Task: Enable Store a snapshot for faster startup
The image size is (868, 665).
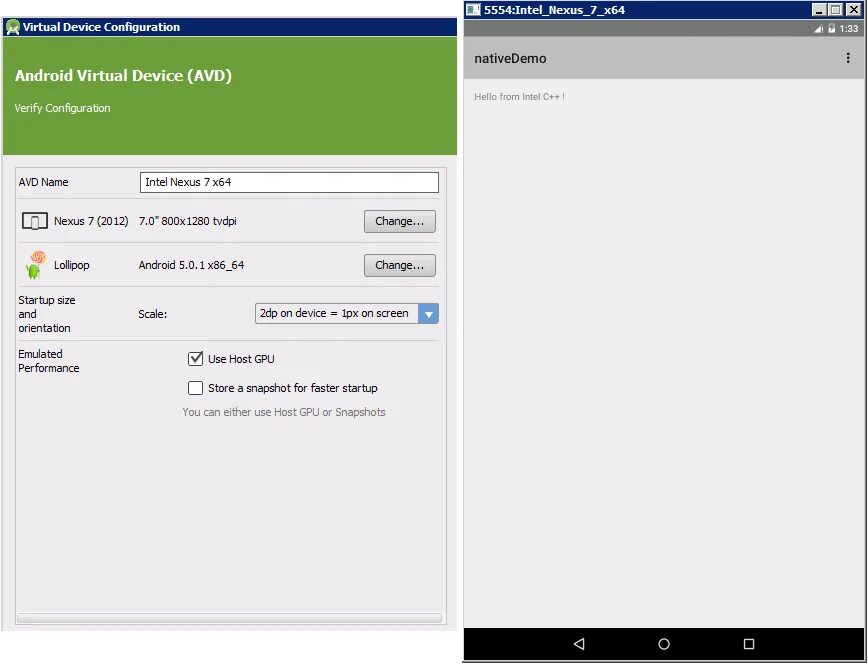Action: [195, 388]
